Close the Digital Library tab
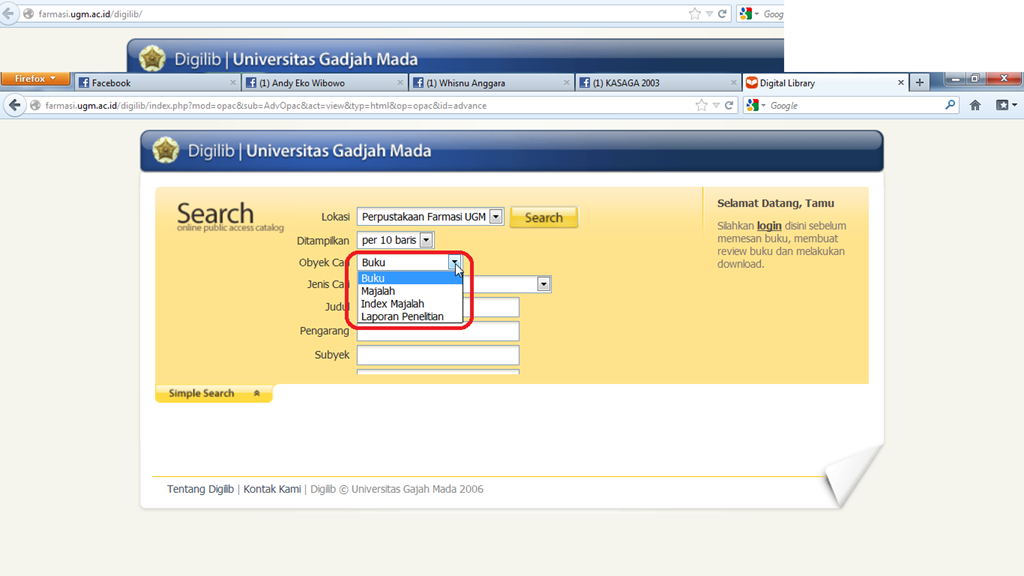1024x576 pixels. coord(901,83)
